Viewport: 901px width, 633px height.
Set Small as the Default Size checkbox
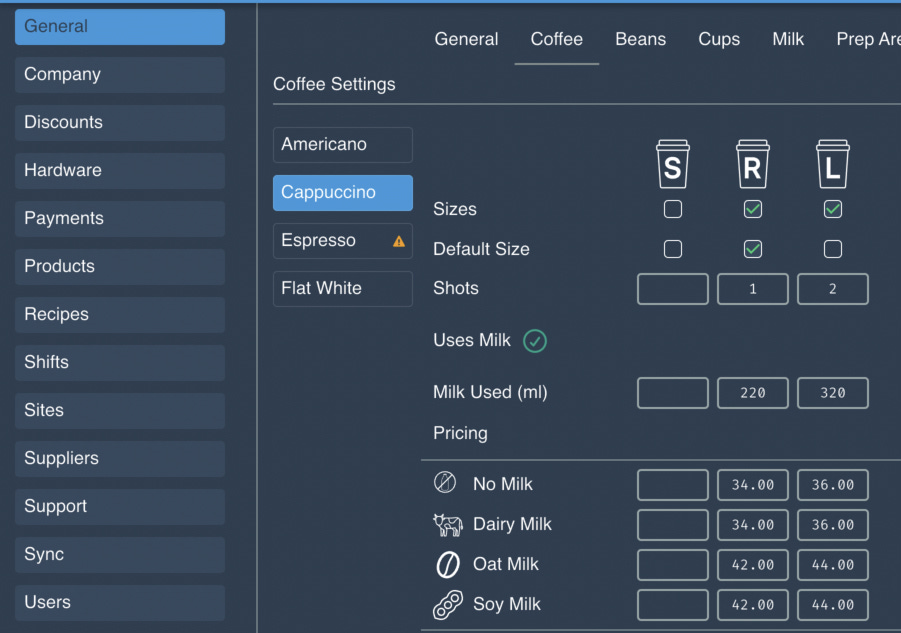coord(672,249)
